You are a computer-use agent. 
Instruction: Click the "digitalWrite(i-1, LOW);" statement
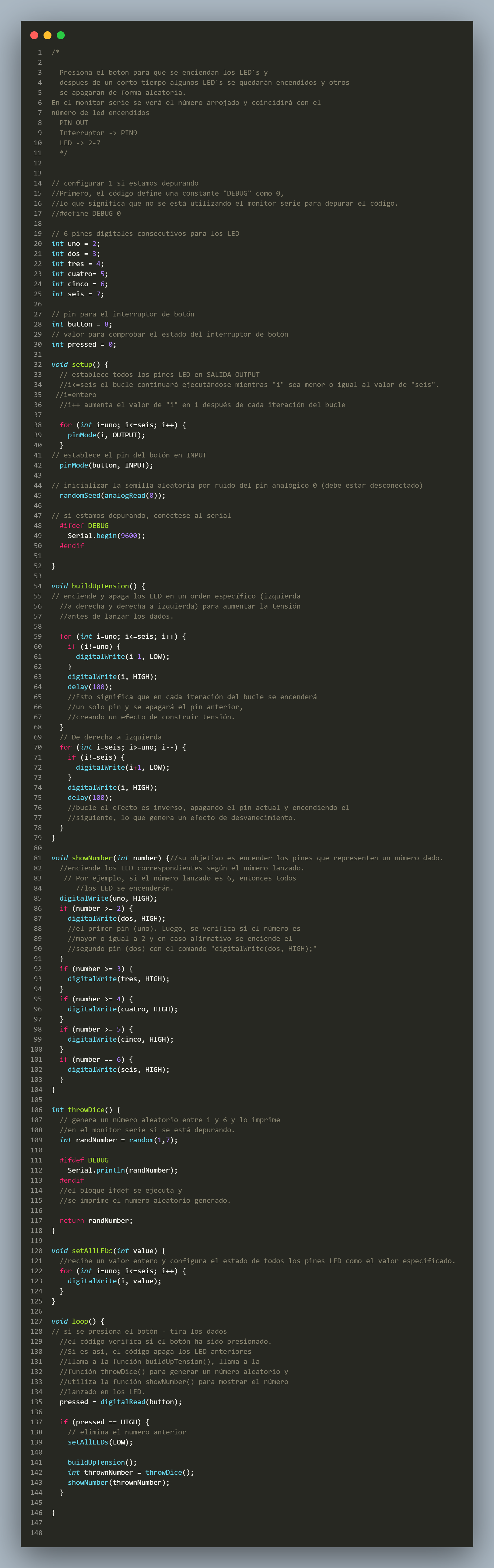click(123, 657)
